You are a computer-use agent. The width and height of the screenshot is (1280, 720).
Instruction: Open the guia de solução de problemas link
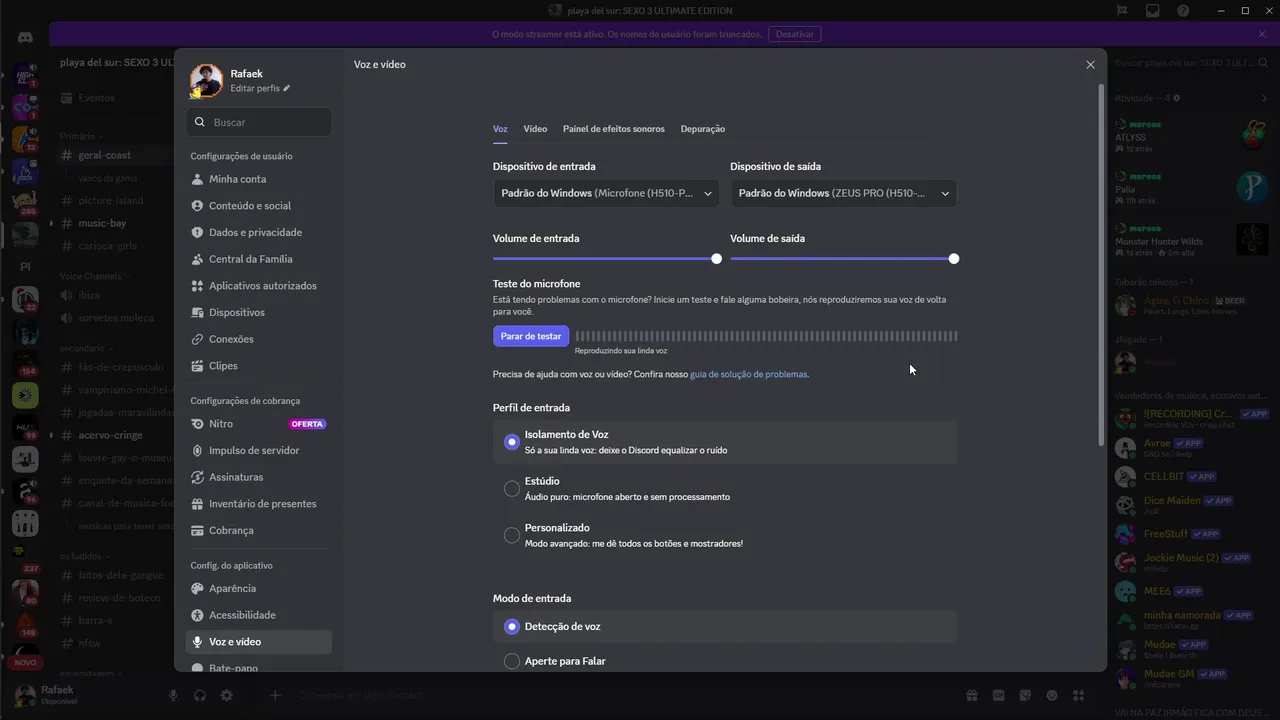[x=748, y=374]
